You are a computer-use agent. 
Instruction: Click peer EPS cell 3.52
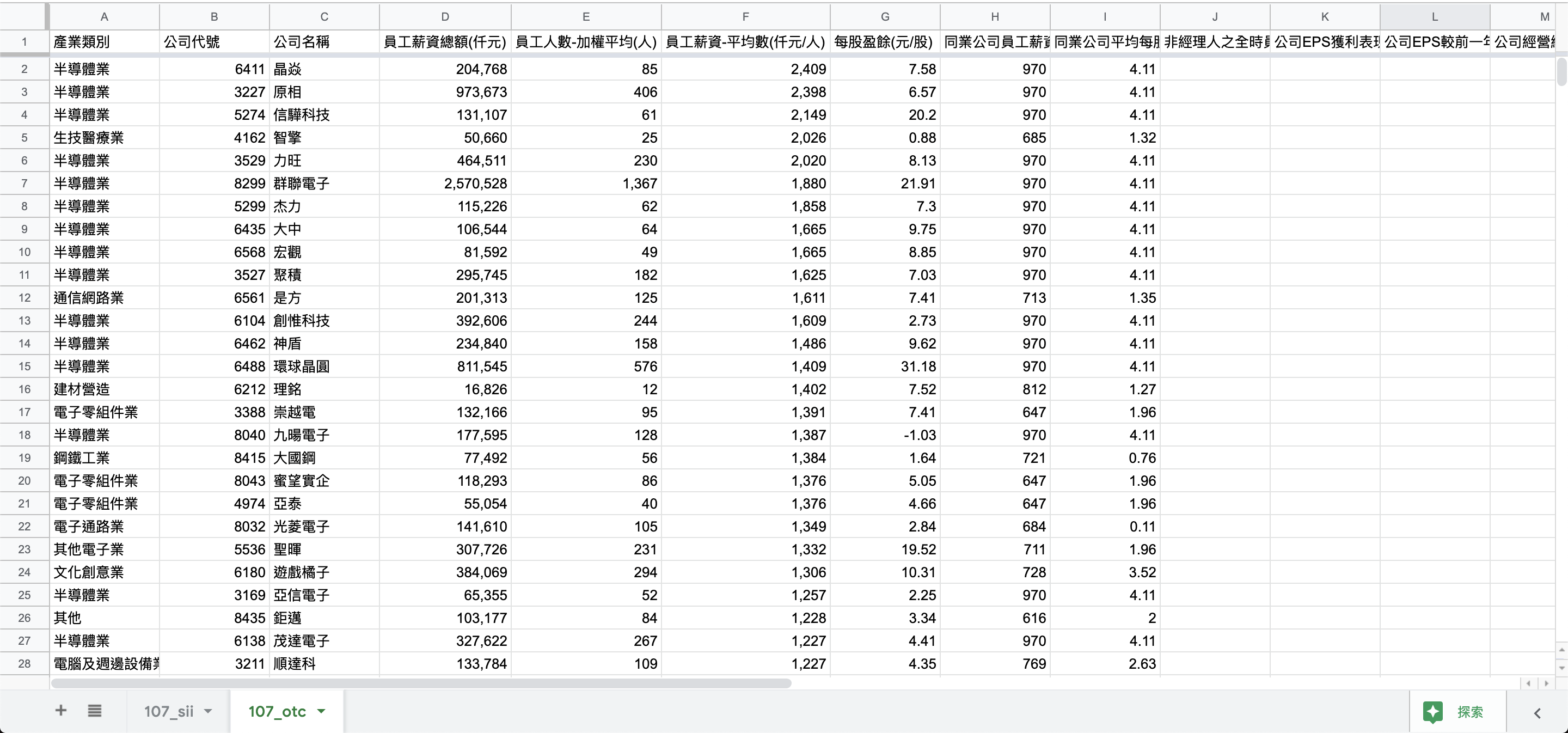click(x=1105, y=572)
